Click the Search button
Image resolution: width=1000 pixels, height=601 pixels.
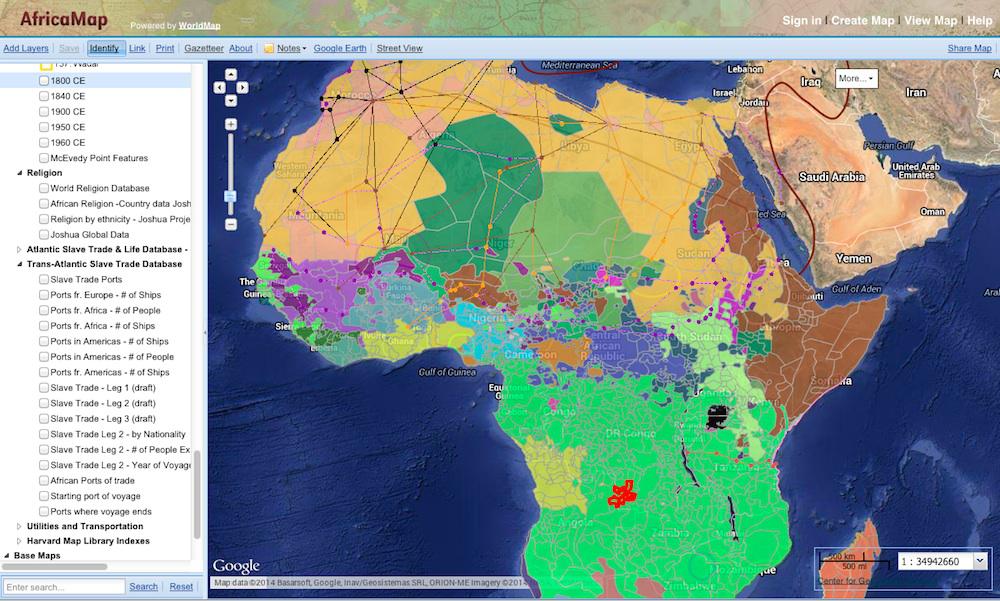pyautogui.click(x=143, y=587)
